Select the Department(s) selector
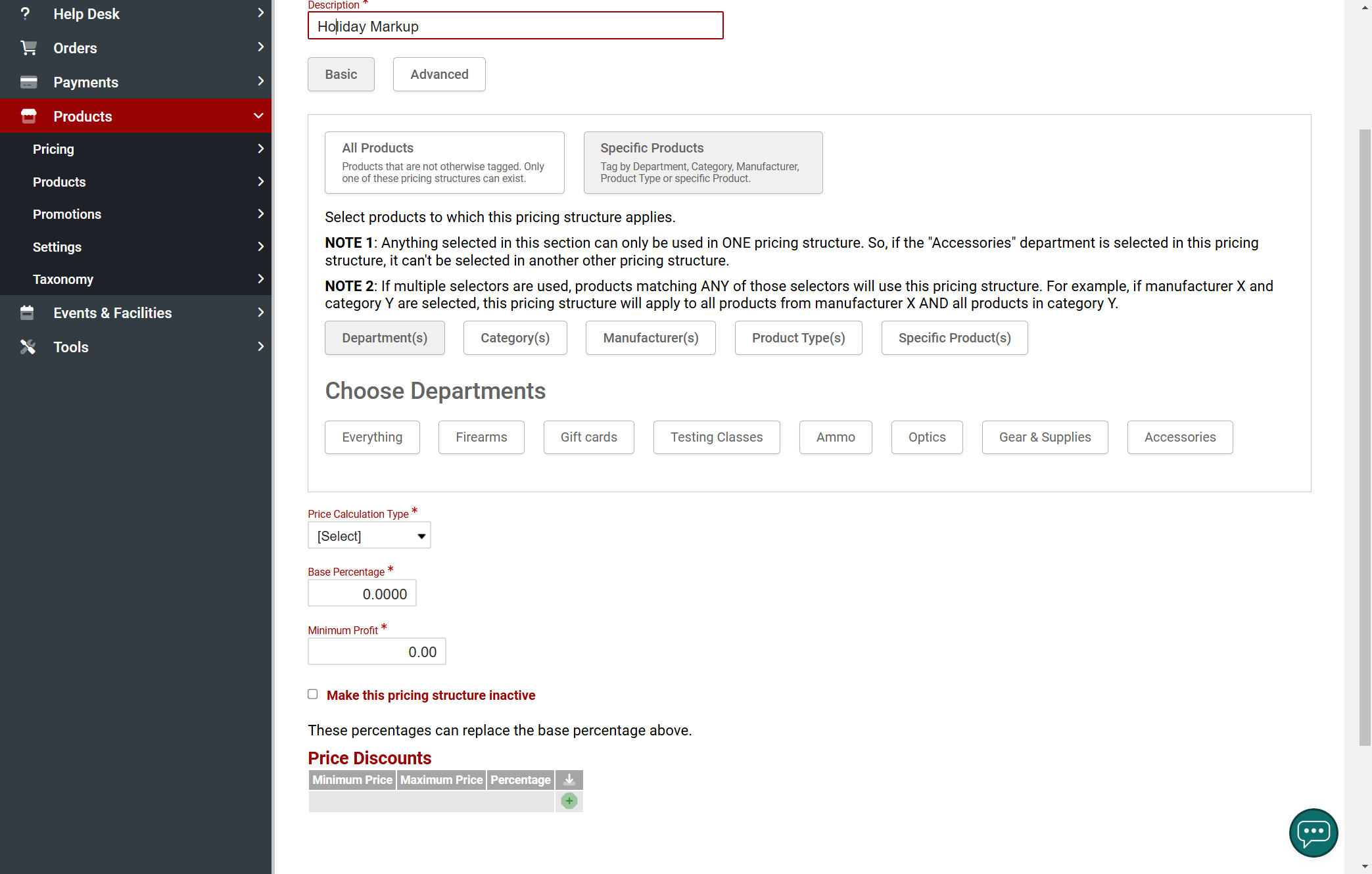Screen dimensions: 1372x874 tap(385, 338)
